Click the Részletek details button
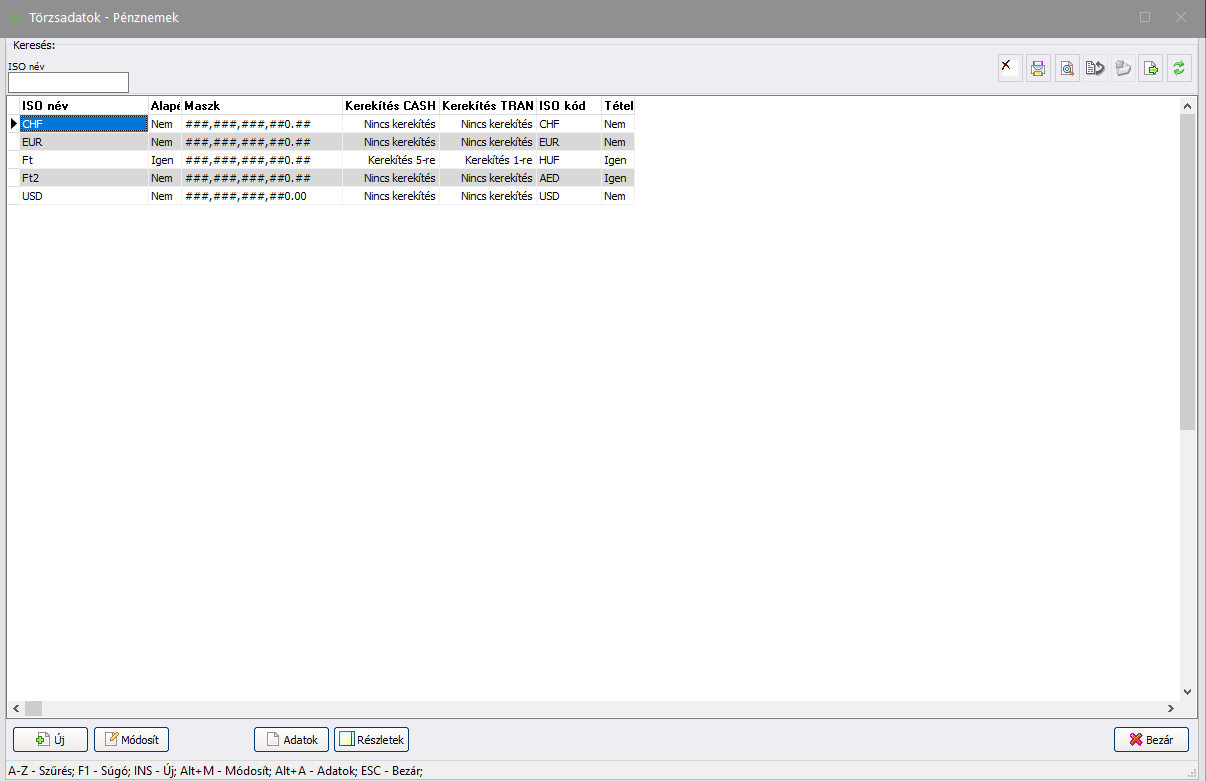Image resolution: width=1206 pixels, height=781 pixels. 371,740
